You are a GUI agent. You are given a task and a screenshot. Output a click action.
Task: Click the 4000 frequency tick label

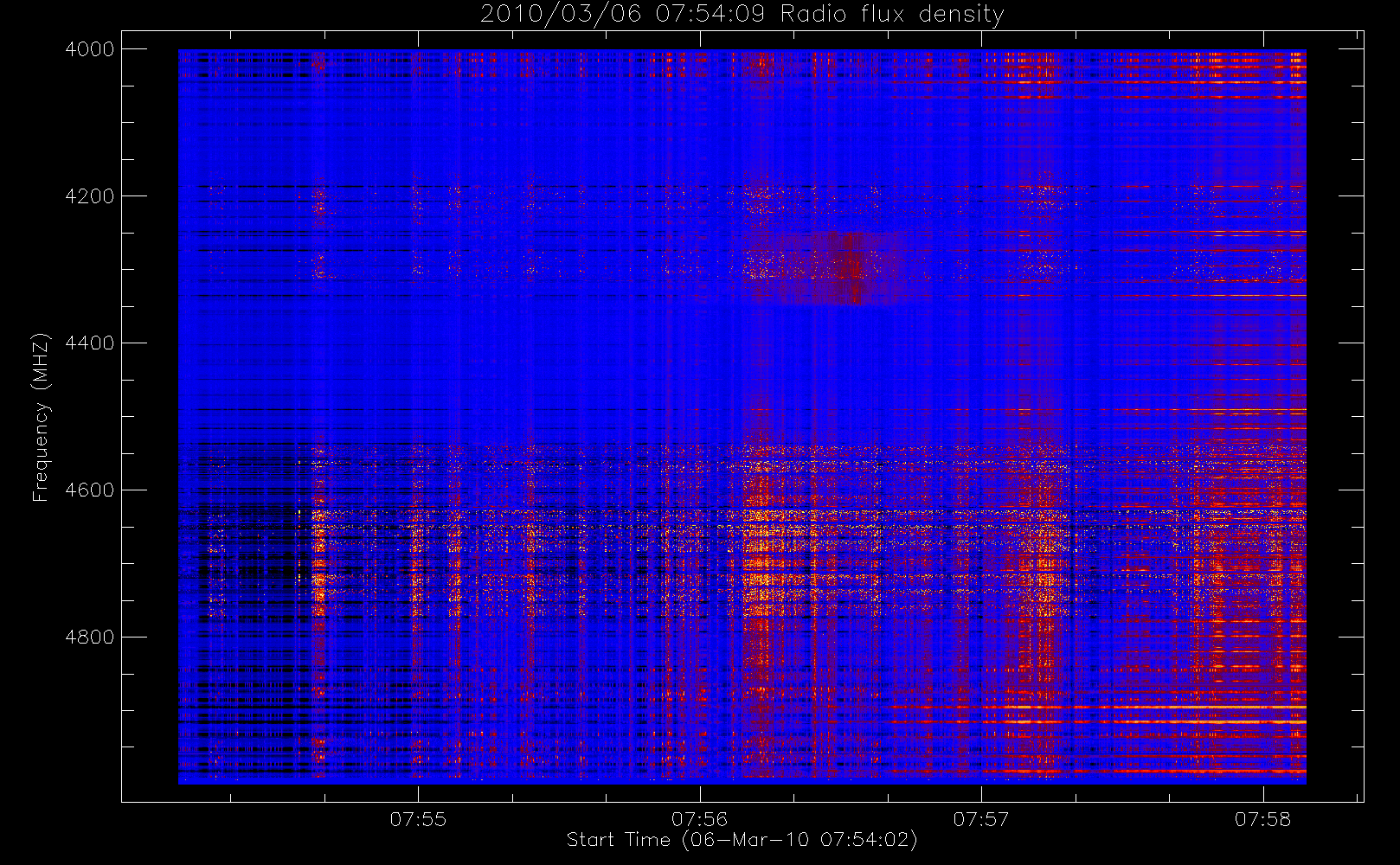pyautogui.click(x=90, y=49)
